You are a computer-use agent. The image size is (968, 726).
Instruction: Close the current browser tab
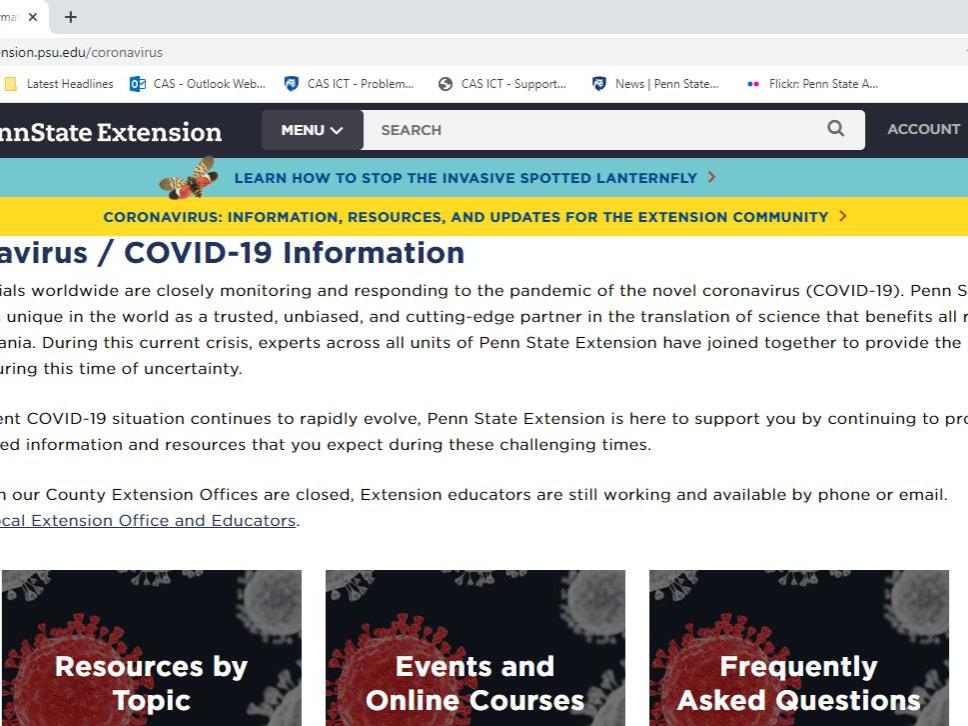pos(33,17)
